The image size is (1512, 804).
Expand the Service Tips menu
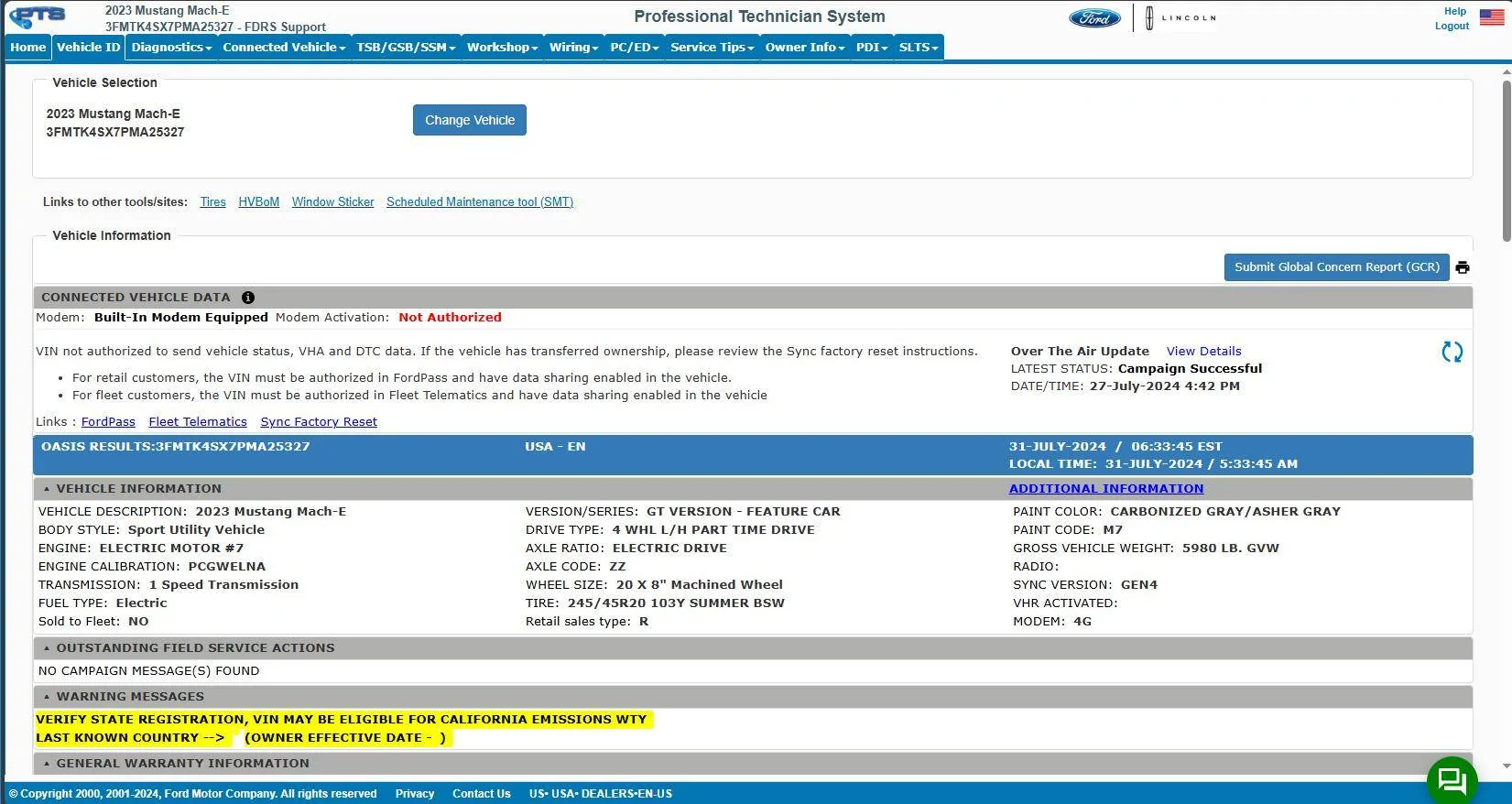click(x=712, y=48)
